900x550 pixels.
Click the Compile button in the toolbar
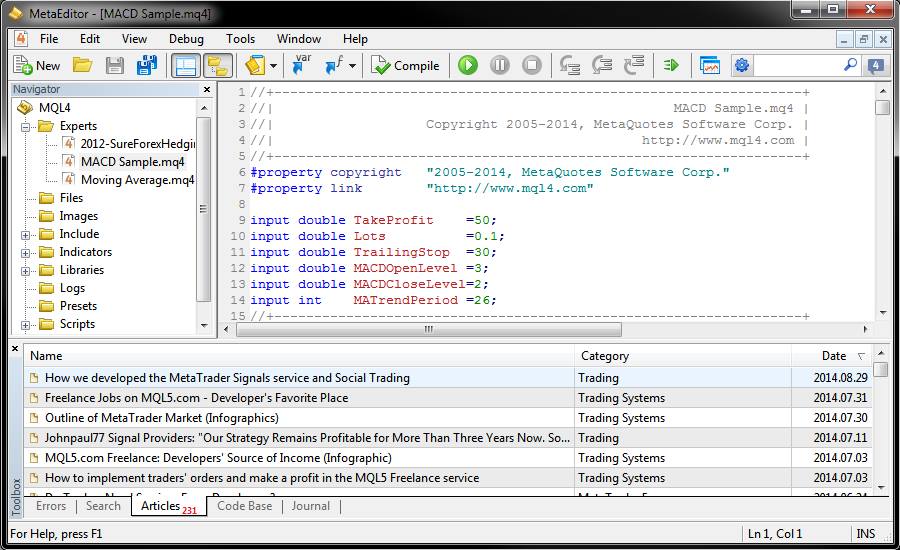click(405, 66)
